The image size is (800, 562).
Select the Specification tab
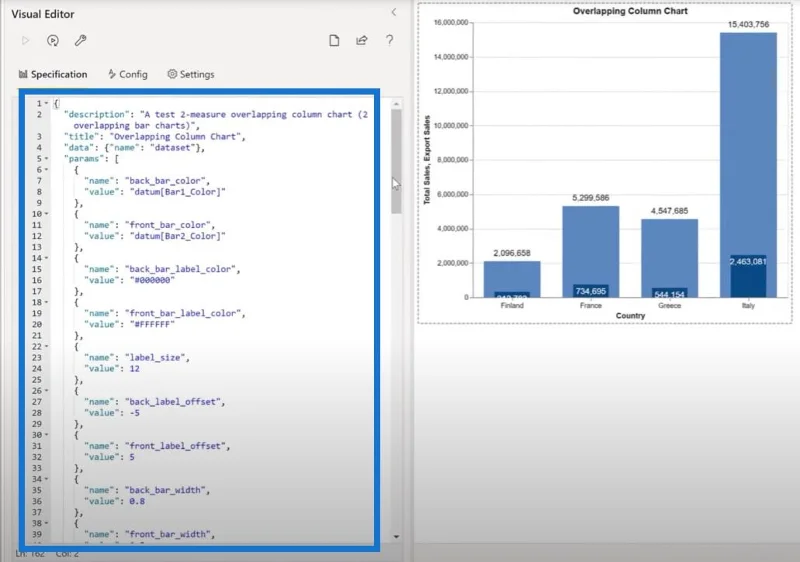pos(53,74)
